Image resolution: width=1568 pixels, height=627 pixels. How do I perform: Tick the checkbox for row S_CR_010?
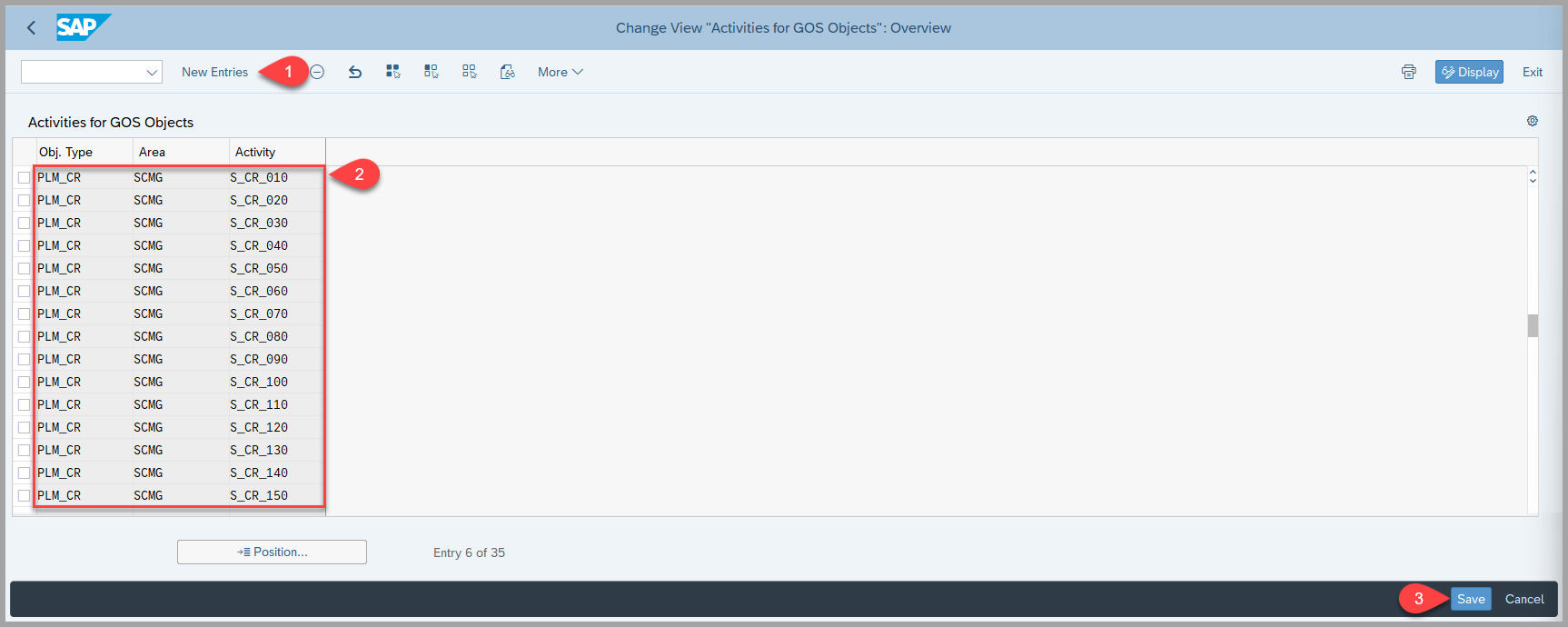(25, 177)
